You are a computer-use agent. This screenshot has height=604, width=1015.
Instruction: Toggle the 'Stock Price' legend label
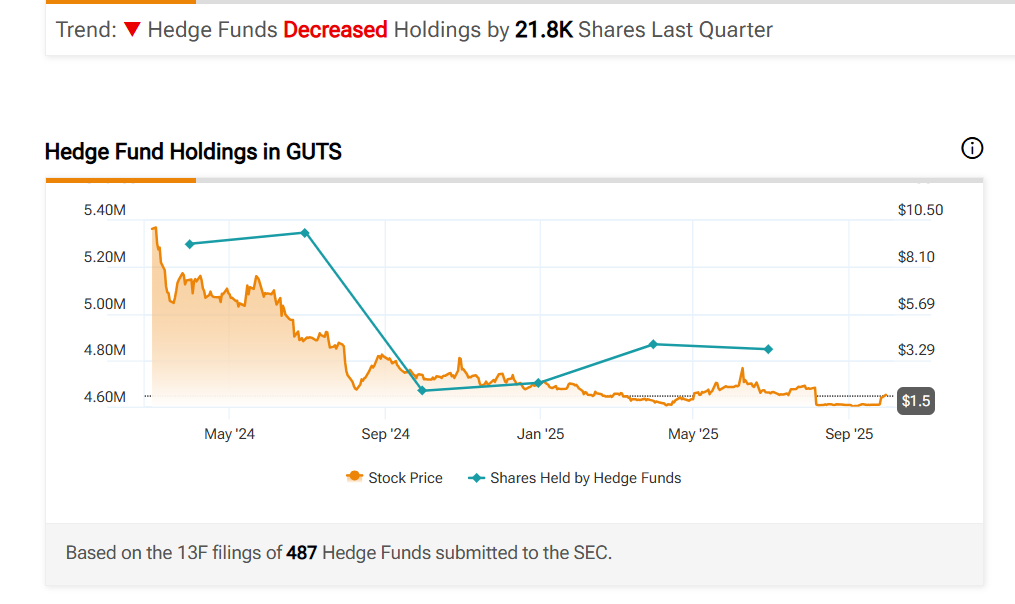point(405,478)
